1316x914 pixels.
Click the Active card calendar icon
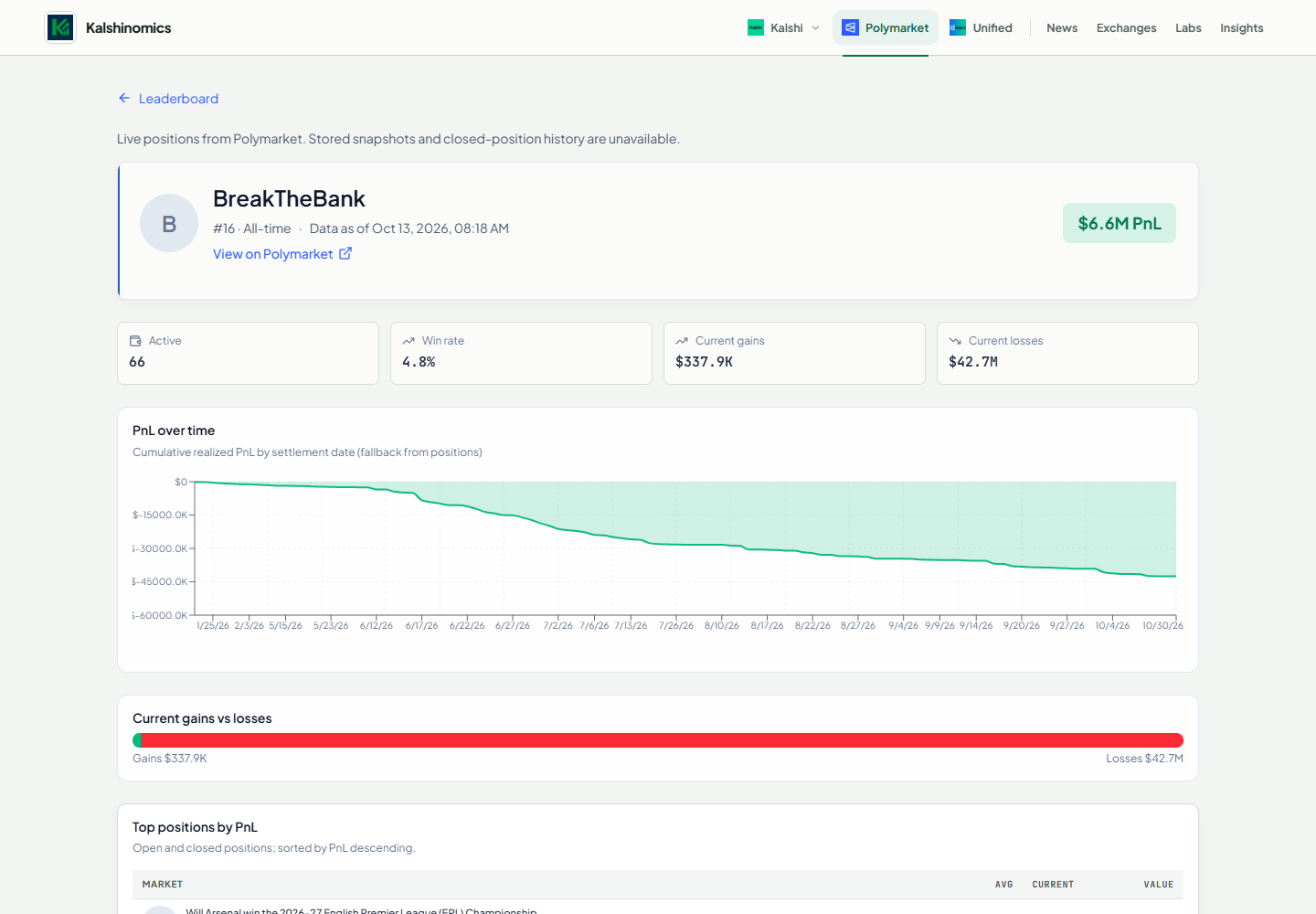tap(135, 341)
